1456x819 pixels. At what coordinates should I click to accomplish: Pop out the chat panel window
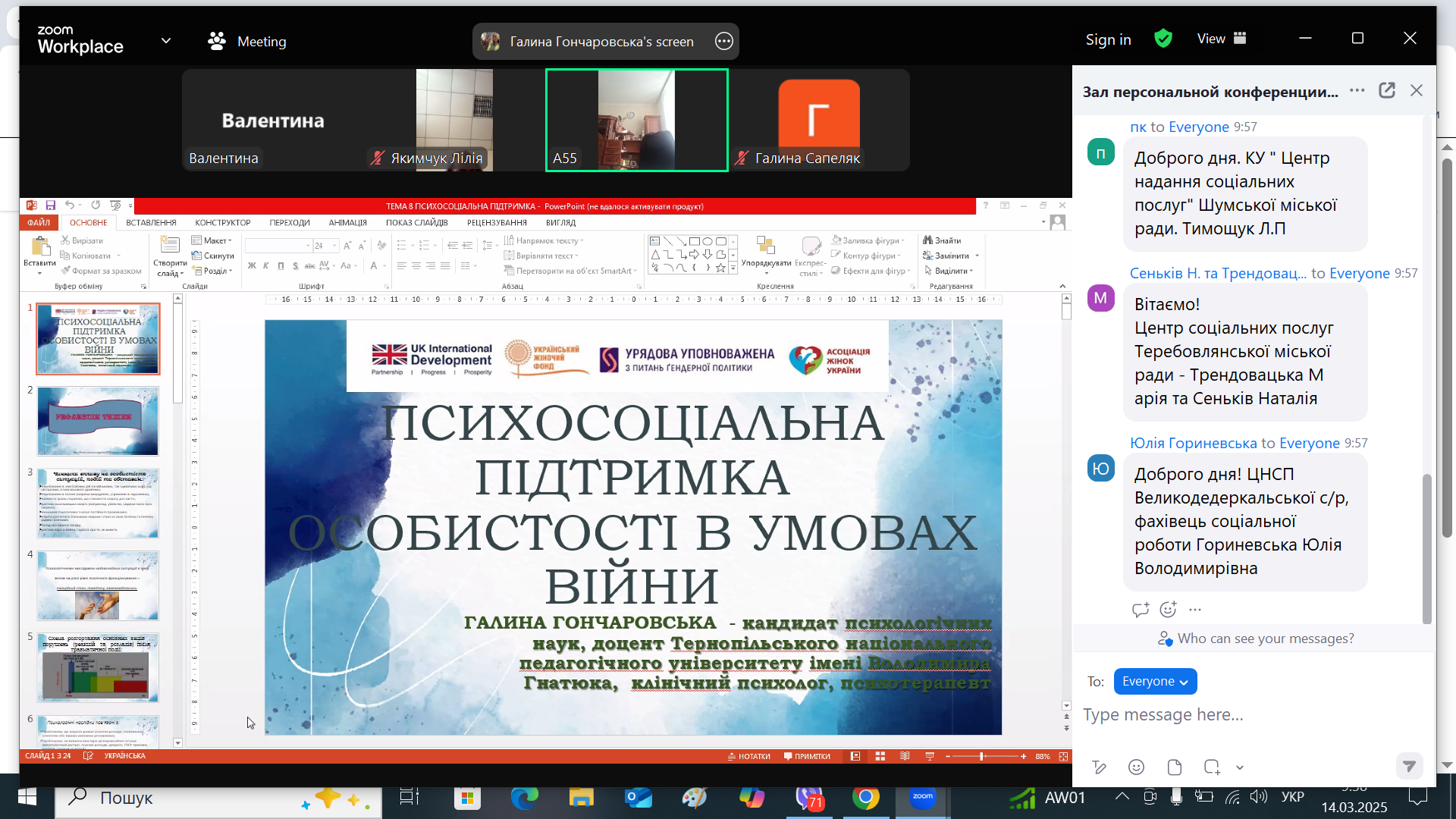coord(1387,91)
